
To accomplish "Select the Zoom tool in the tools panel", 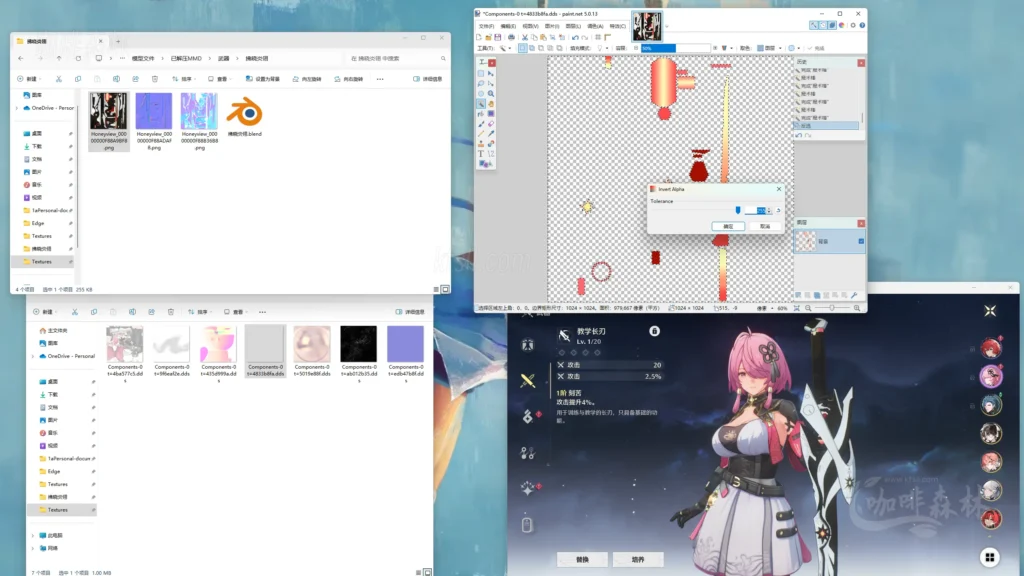I will [493, 95].
